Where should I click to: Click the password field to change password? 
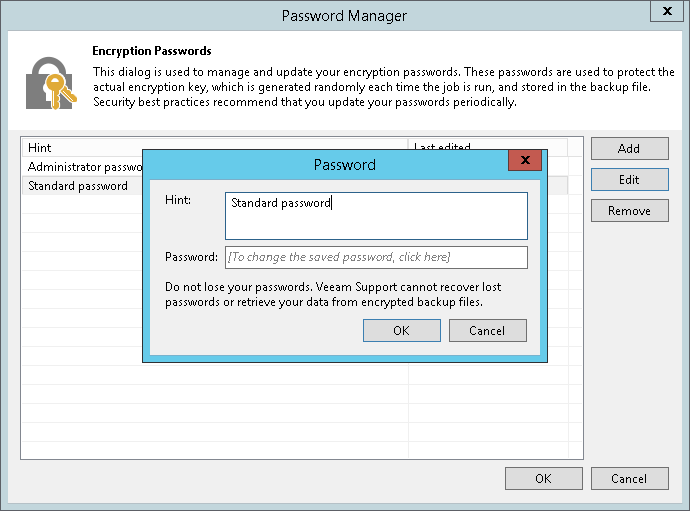376,258
